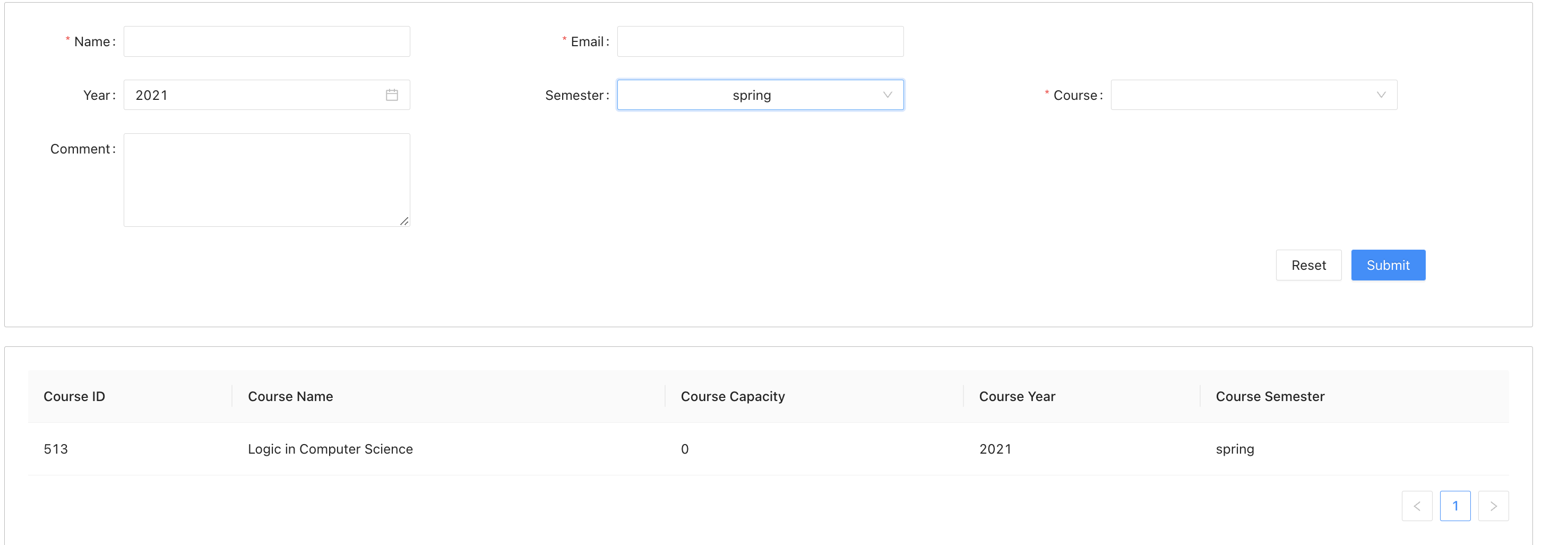Click inside the Email input field

(x=760, y=41)
